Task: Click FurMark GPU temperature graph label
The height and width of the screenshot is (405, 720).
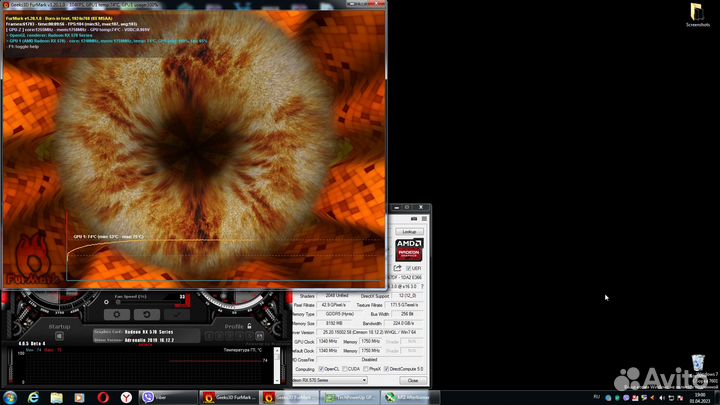Action: click(109, 236)
